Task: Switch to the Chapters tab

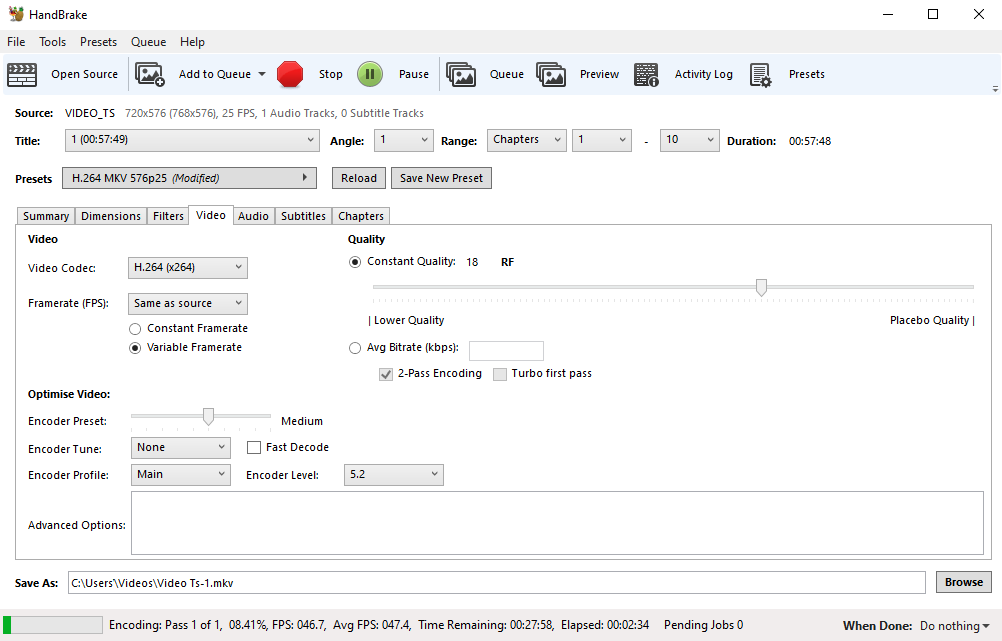Action: 360,216
